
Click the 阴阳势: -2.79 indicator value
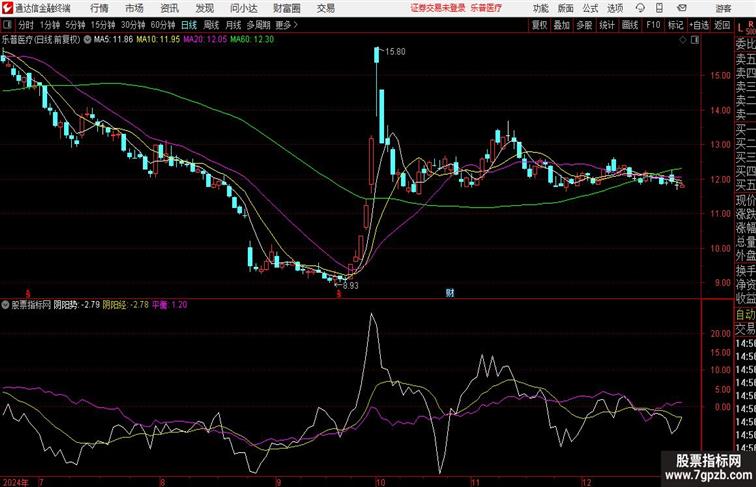tap(77, 305)
